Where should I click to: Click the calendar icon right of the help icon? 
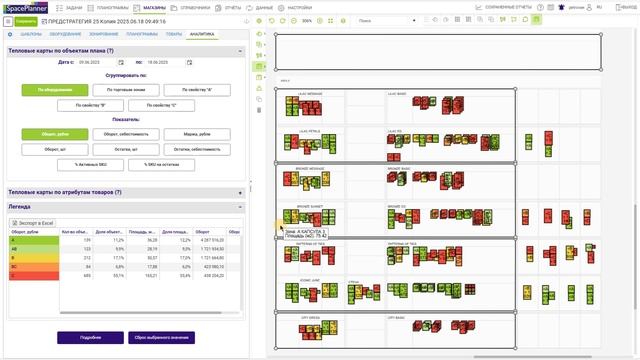tap(551, 7)
